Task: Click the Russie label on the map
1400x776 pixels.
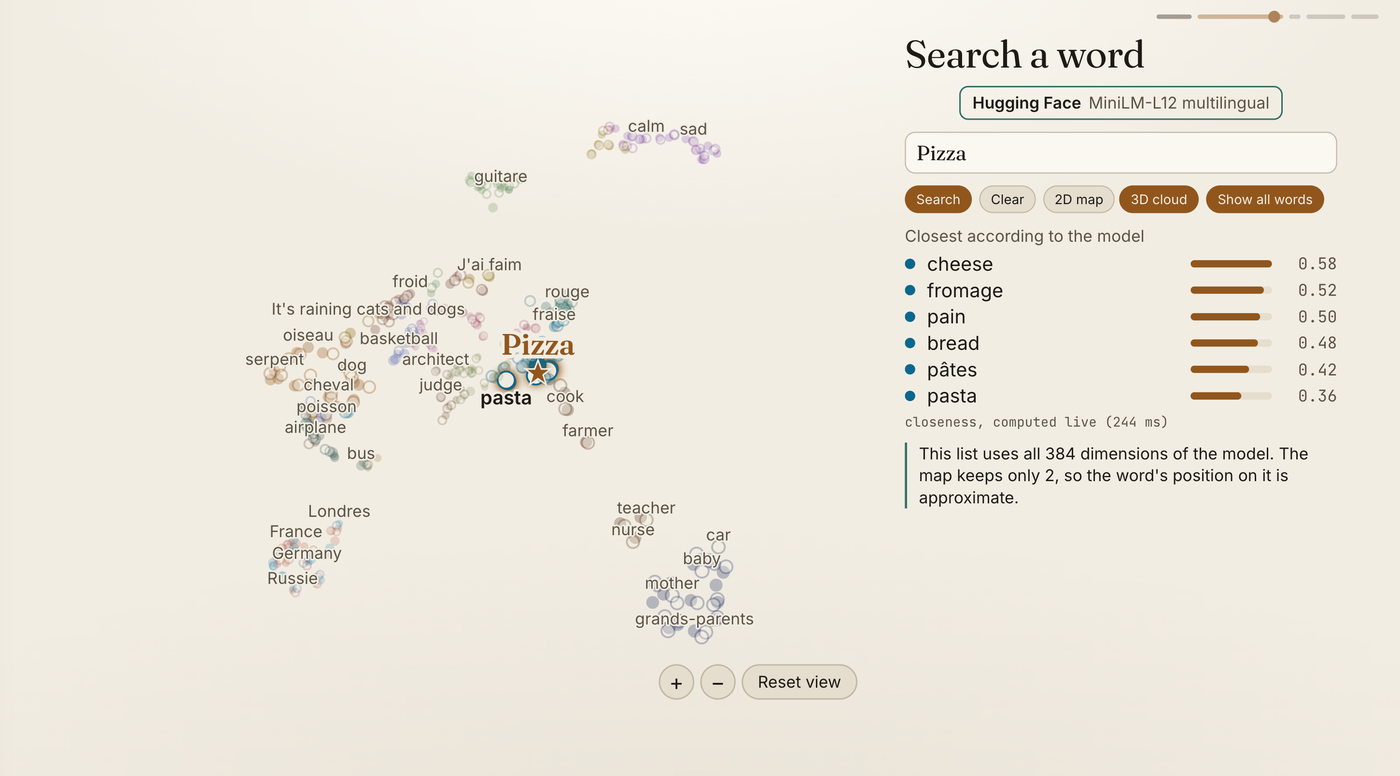Action: (x=292, y=579)
